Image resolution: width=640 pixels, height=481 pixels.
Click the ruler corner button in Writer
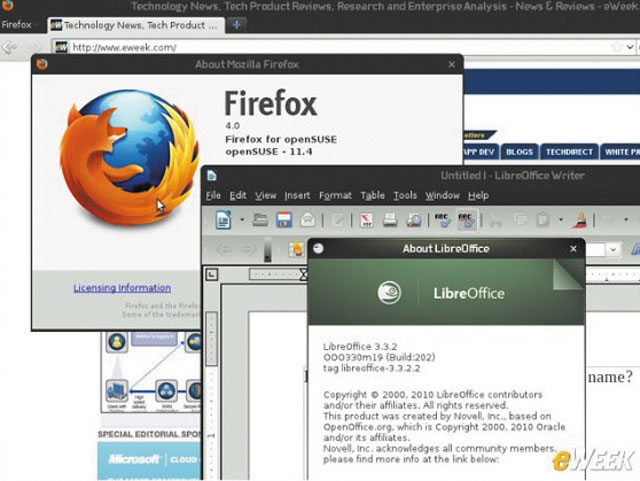tap(211, 274)
